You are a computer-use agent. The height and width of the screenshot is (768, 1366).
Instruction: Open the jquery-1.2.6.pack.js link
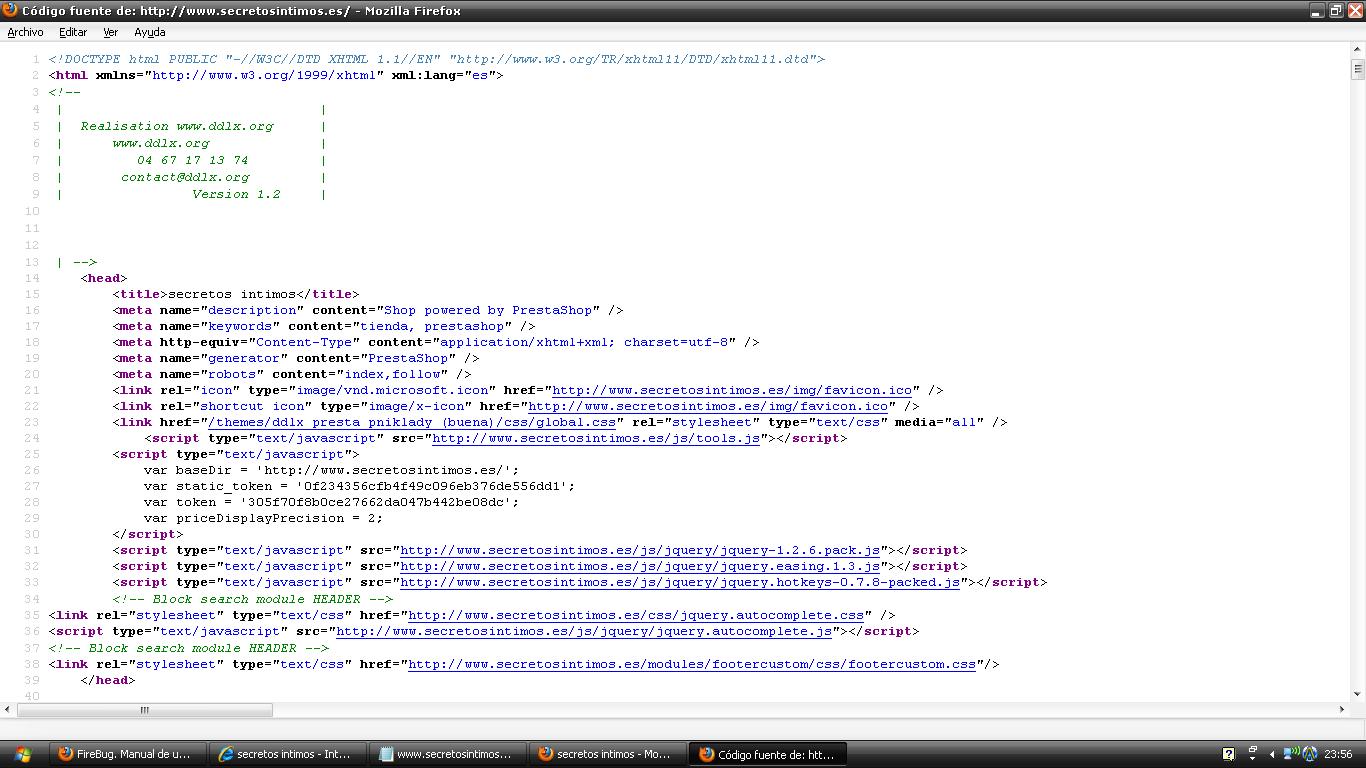tap(640, 550)
